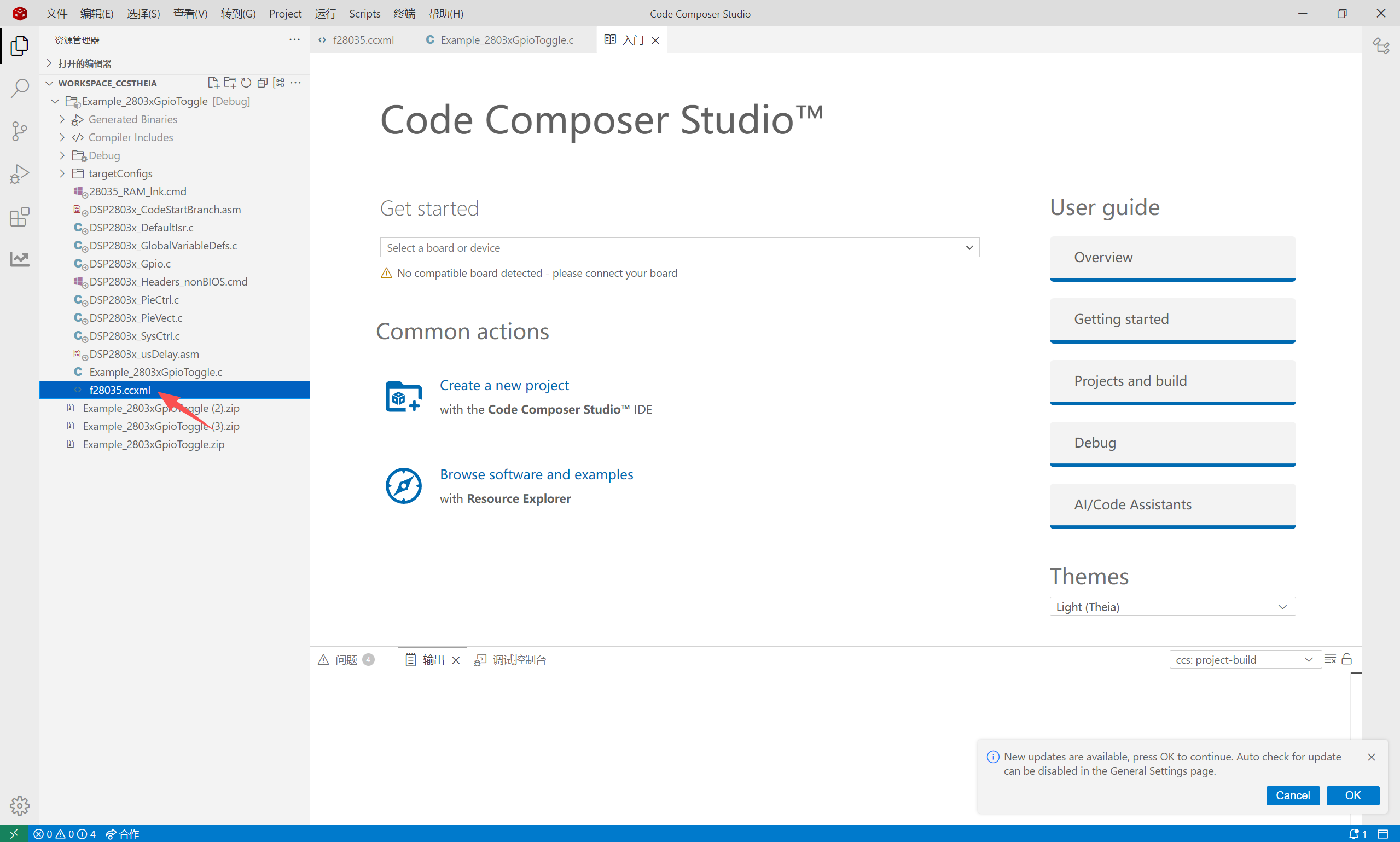Toggle the output scroll lock icon

tap(1347, 659)
